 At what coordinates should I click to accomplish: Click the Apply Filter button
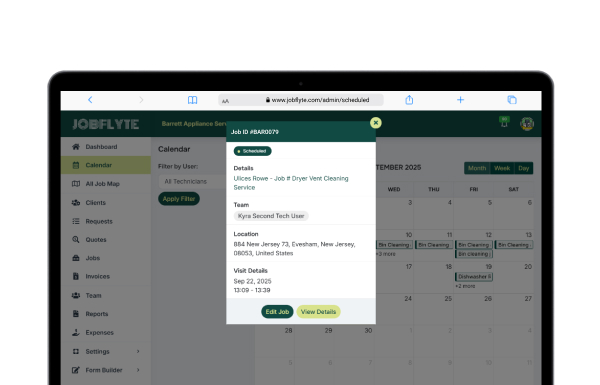179,199
